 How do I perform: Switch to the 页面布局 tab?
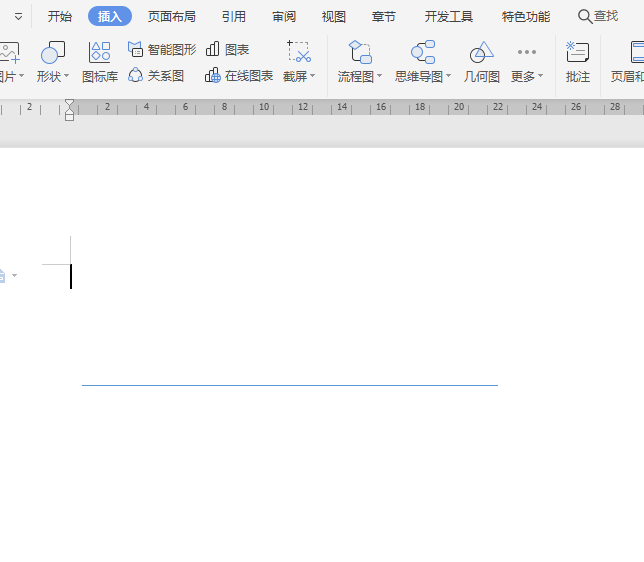(x=172, y=16)
